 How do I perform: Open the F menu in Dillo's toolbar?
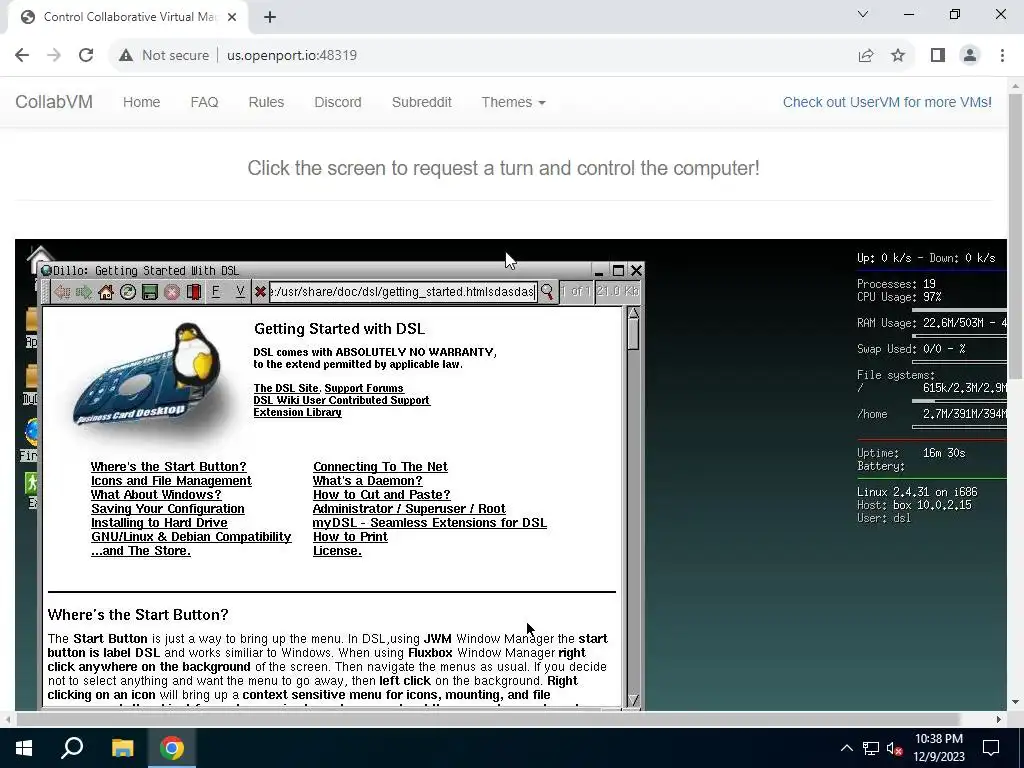point(216,291)
